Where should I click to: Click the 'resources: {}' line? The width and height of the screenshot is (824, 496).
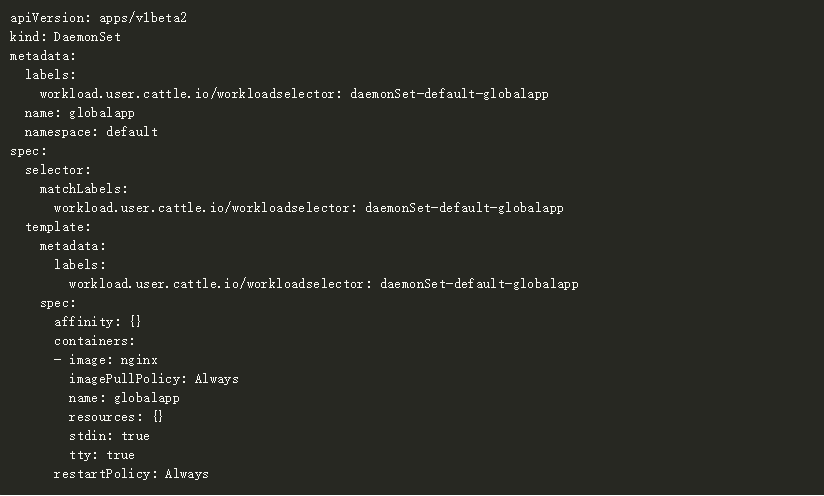116,417
